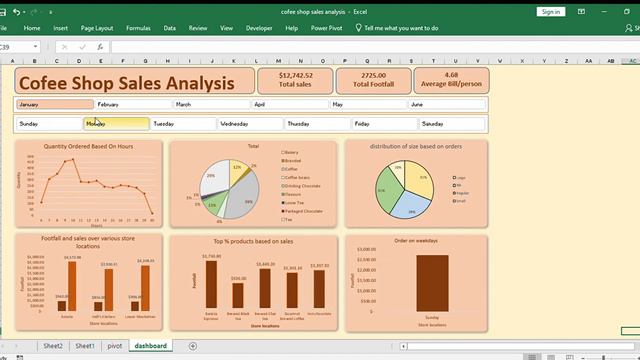
Task: Click Packaged Chocolate legend entry
Action: point(302,211)
